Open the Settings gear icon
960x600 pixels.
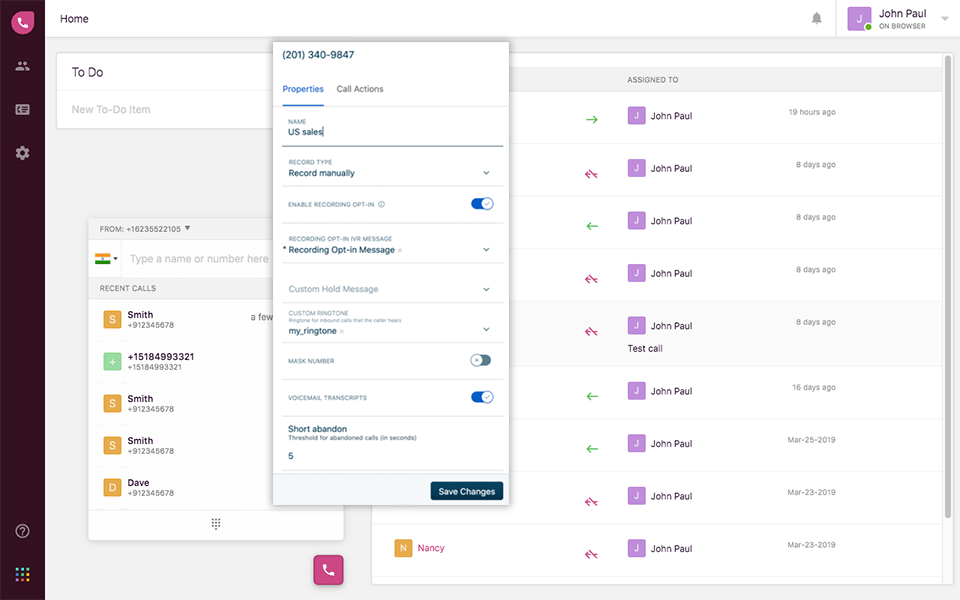[22, 153]
